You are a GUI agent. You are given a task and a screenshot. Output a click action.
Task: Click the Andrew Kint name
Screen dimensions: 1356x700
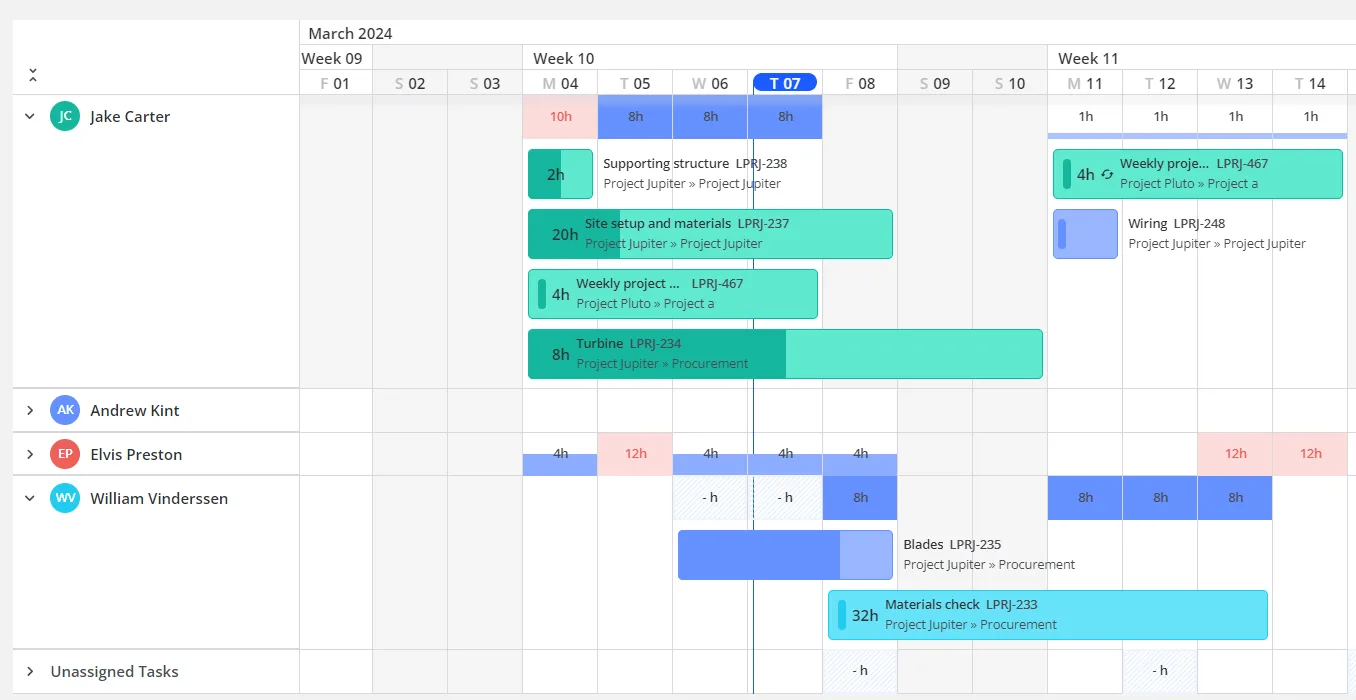(x=135, y=410)
